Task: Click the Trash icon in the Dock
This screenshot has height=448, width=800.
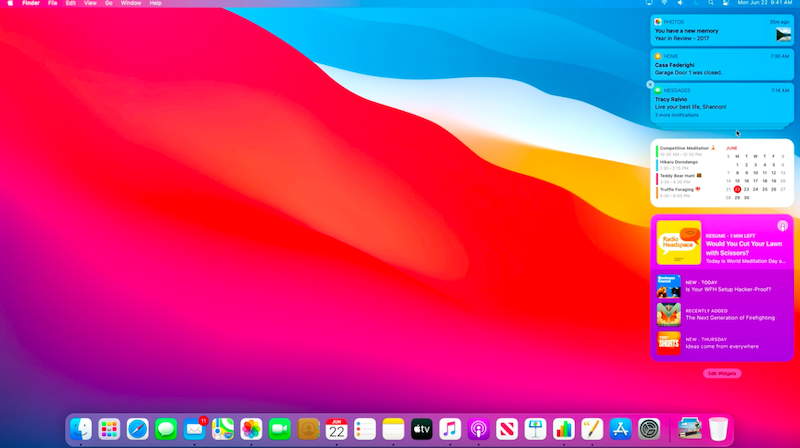Action: tap(718, 429)
